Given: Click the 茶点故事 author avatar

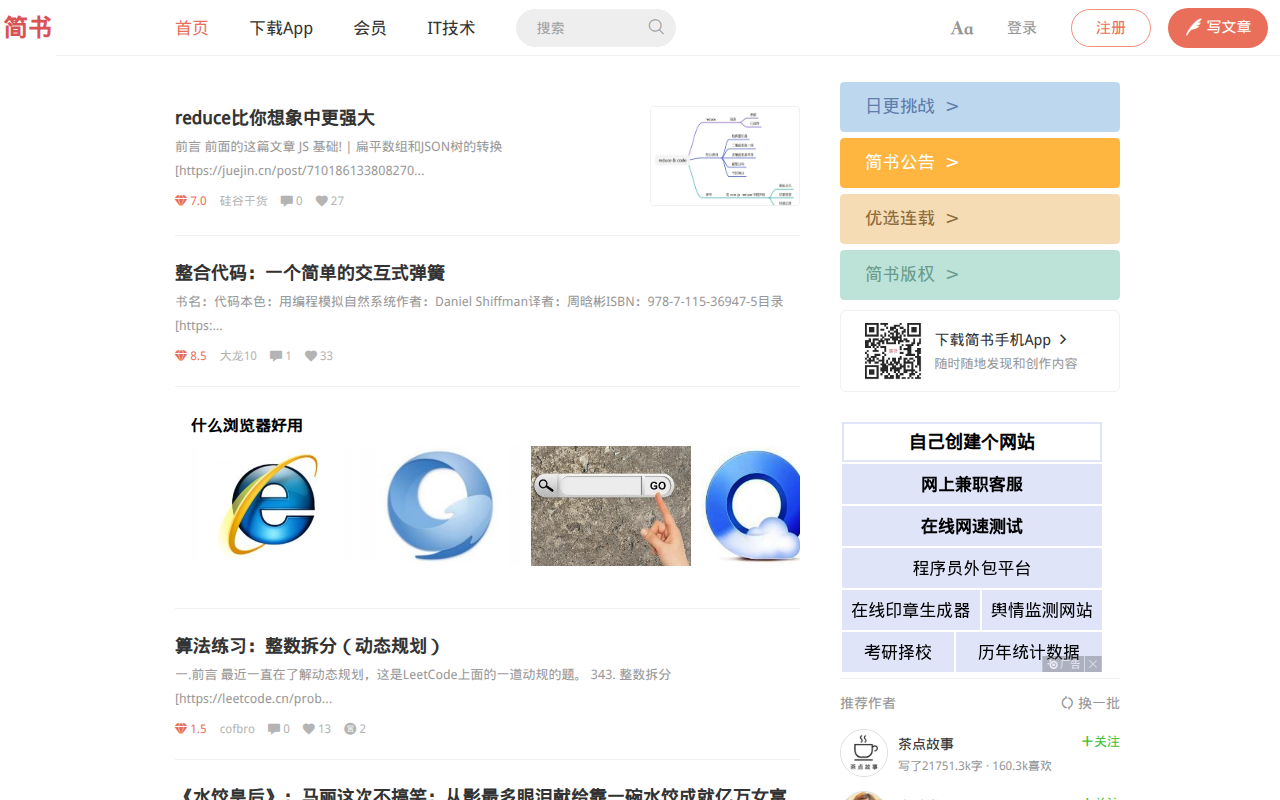Looking at the screenshot, I should (x=864, y=753).
